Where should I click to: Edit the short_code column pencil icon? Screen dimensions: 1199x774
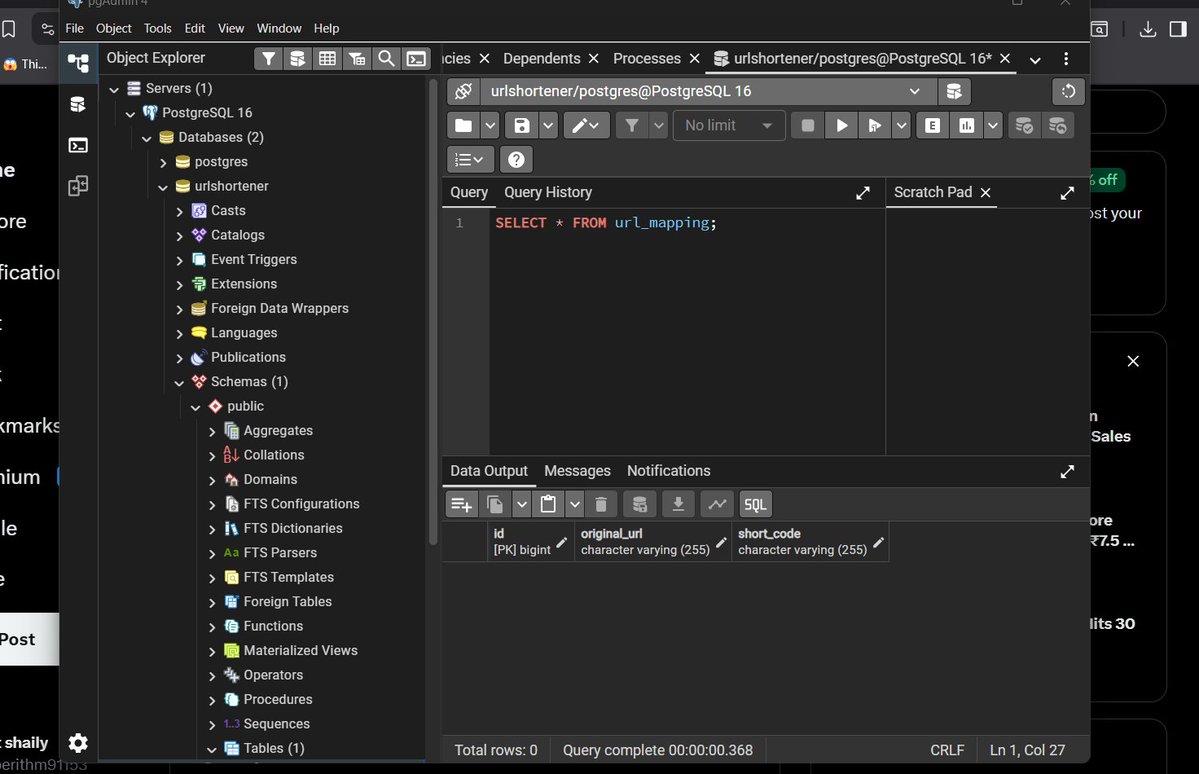(878, 542)
